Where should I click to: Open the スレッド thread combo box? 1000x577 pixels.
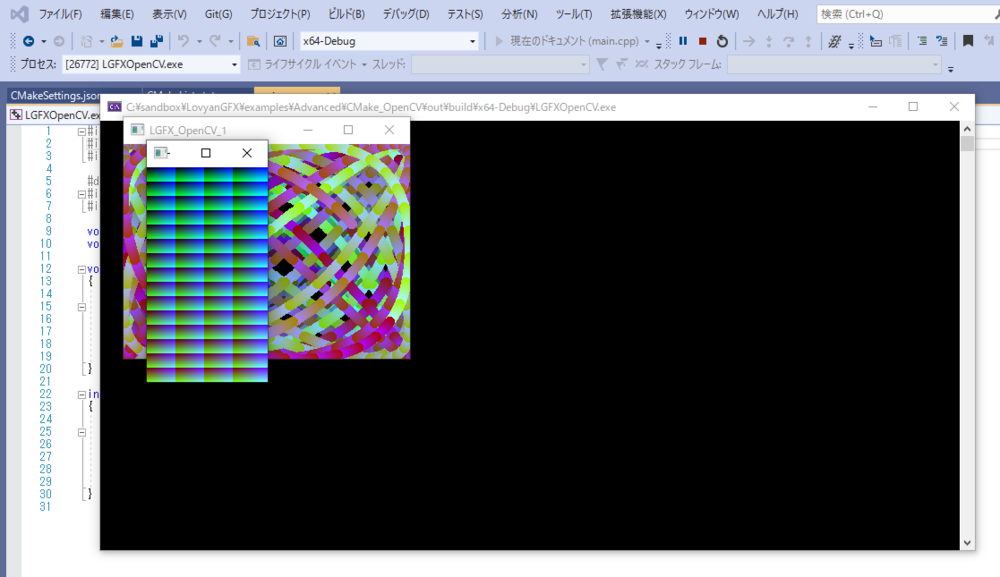point(500,64)
